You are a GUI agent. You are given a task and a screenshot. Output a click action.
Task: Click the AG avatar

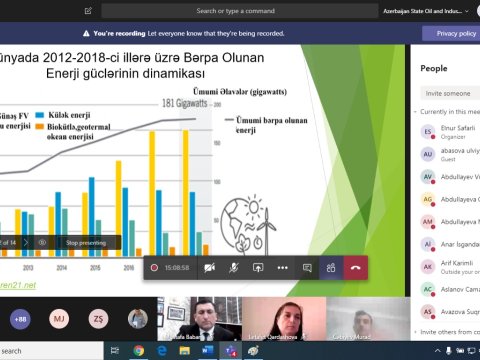(x=428, y=199)
